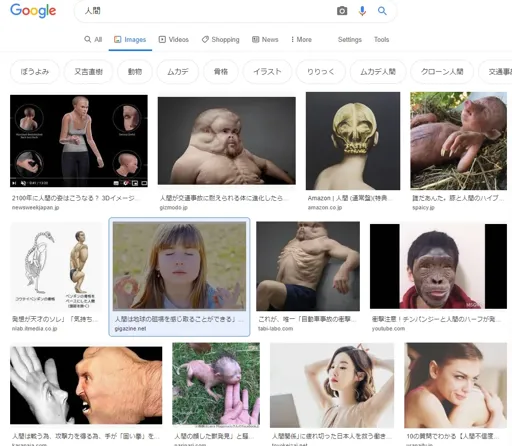This screenshot has width=512, height=446.
Task: Start voice search with microphone icon
Action: (362, 11)
